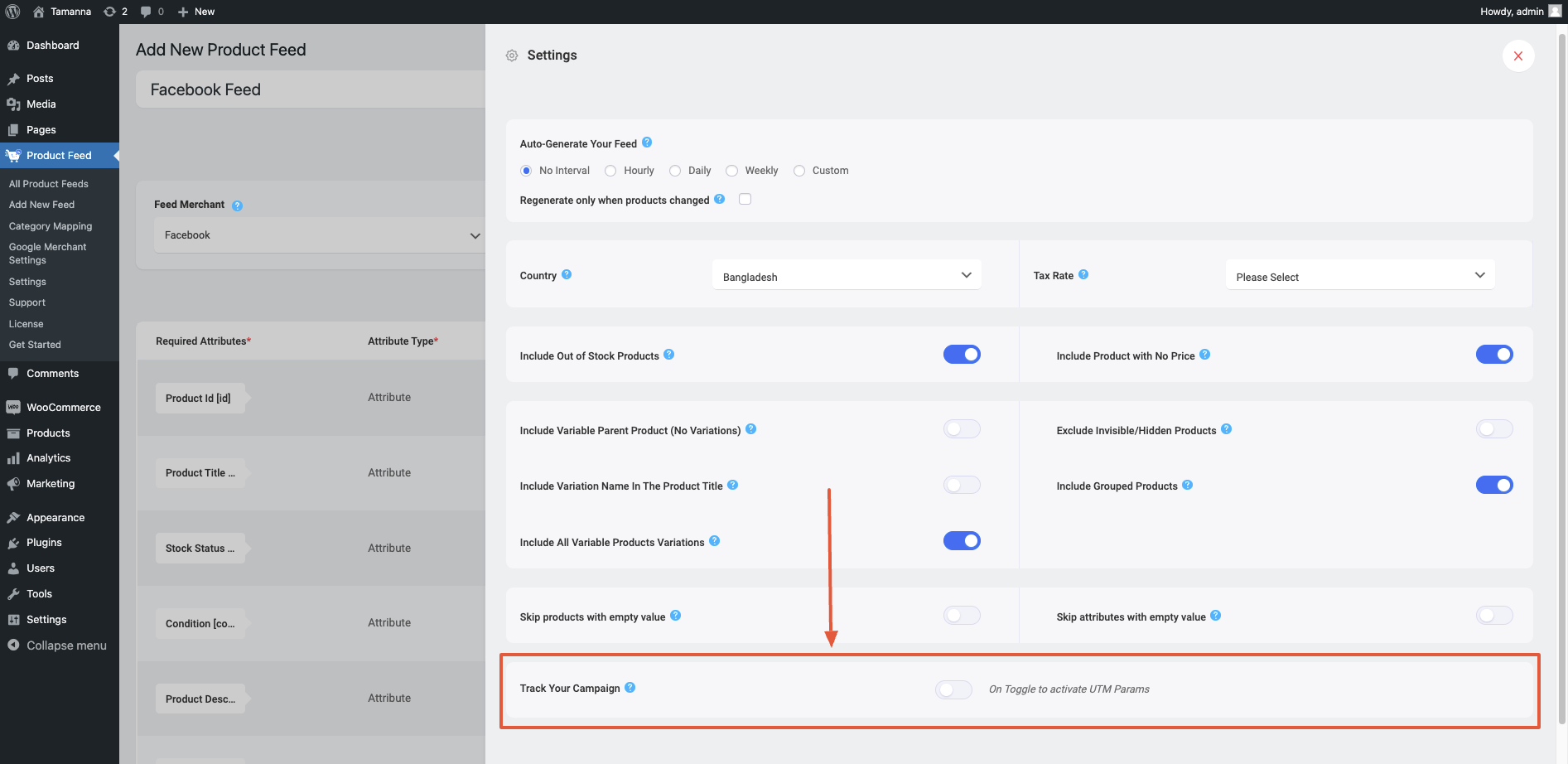Select the Weekly radio option
Image resolution: width=1568 pixels, height=764 pixels.
click(731, 171)
